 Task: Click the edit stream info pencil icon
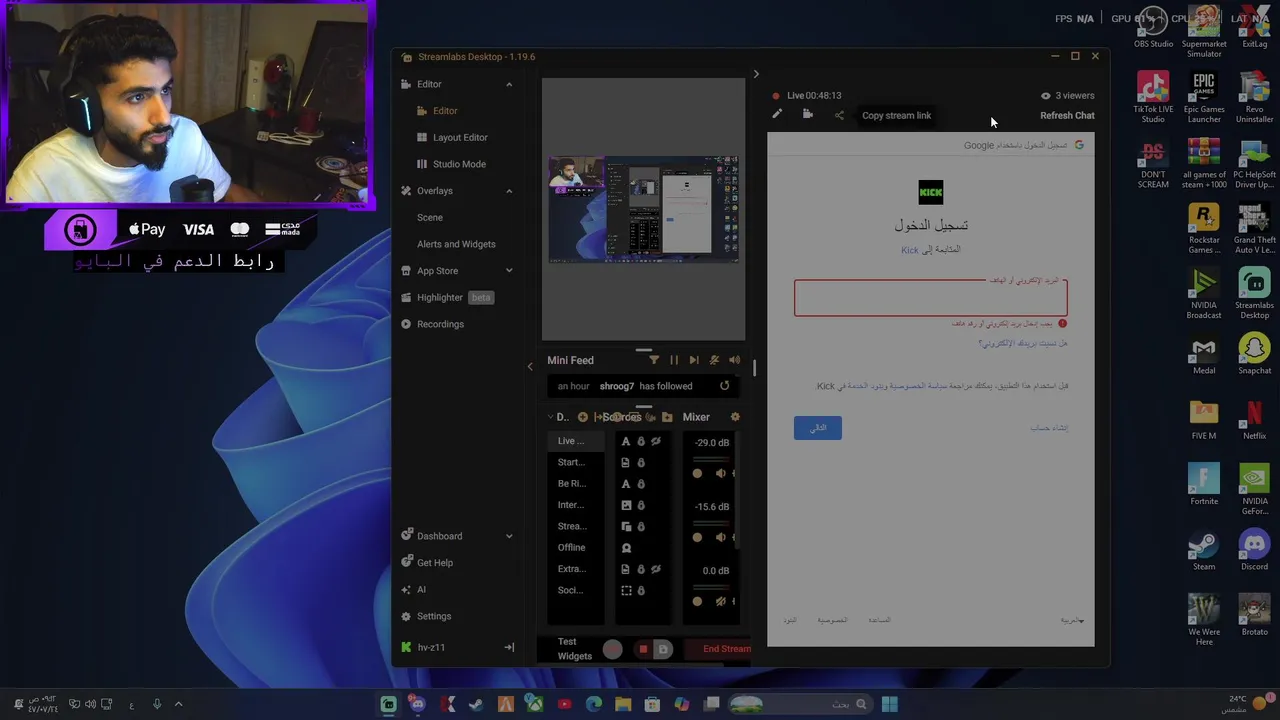click(777, 115)
